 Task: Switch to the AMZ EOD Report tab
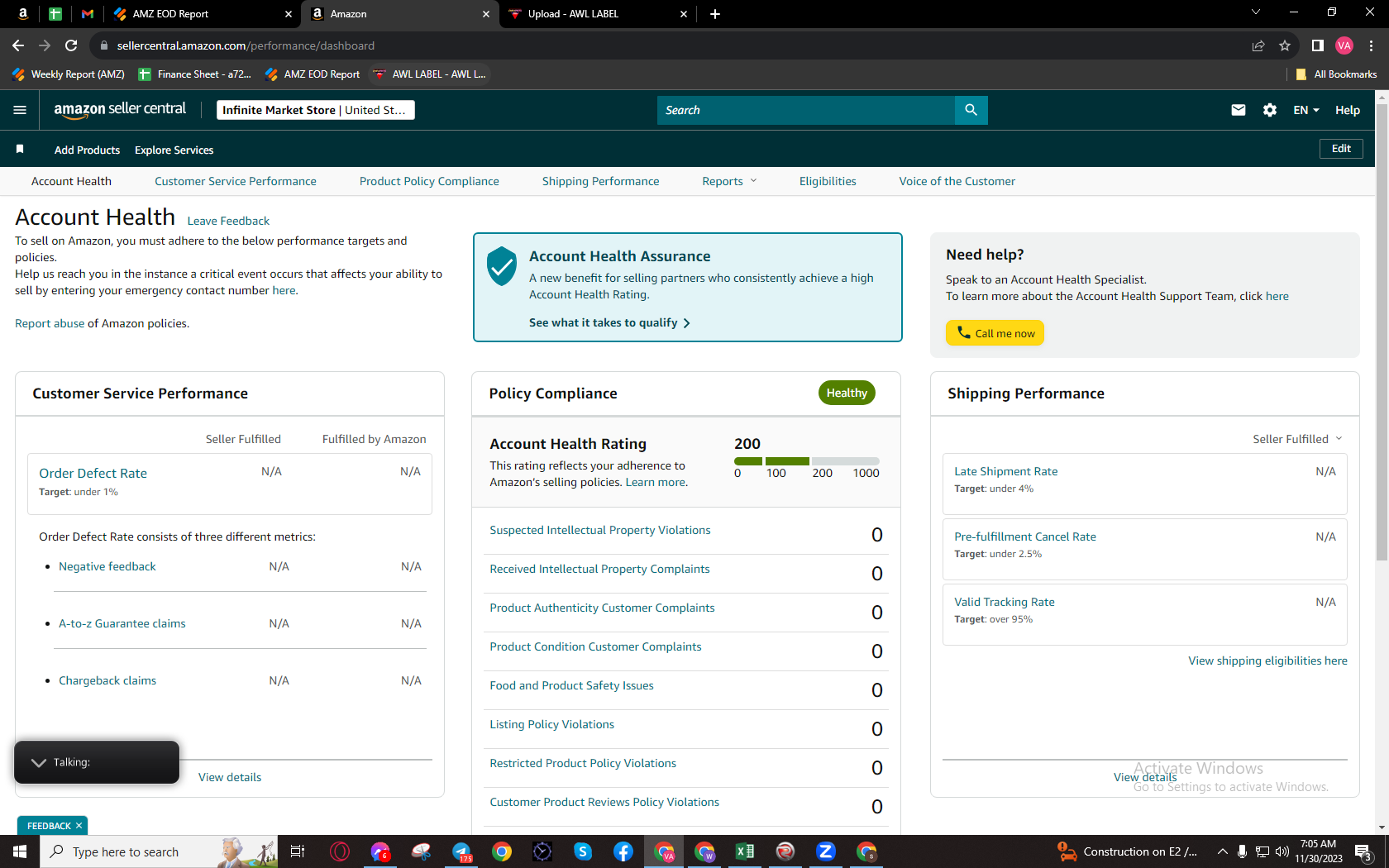point(203,14)
